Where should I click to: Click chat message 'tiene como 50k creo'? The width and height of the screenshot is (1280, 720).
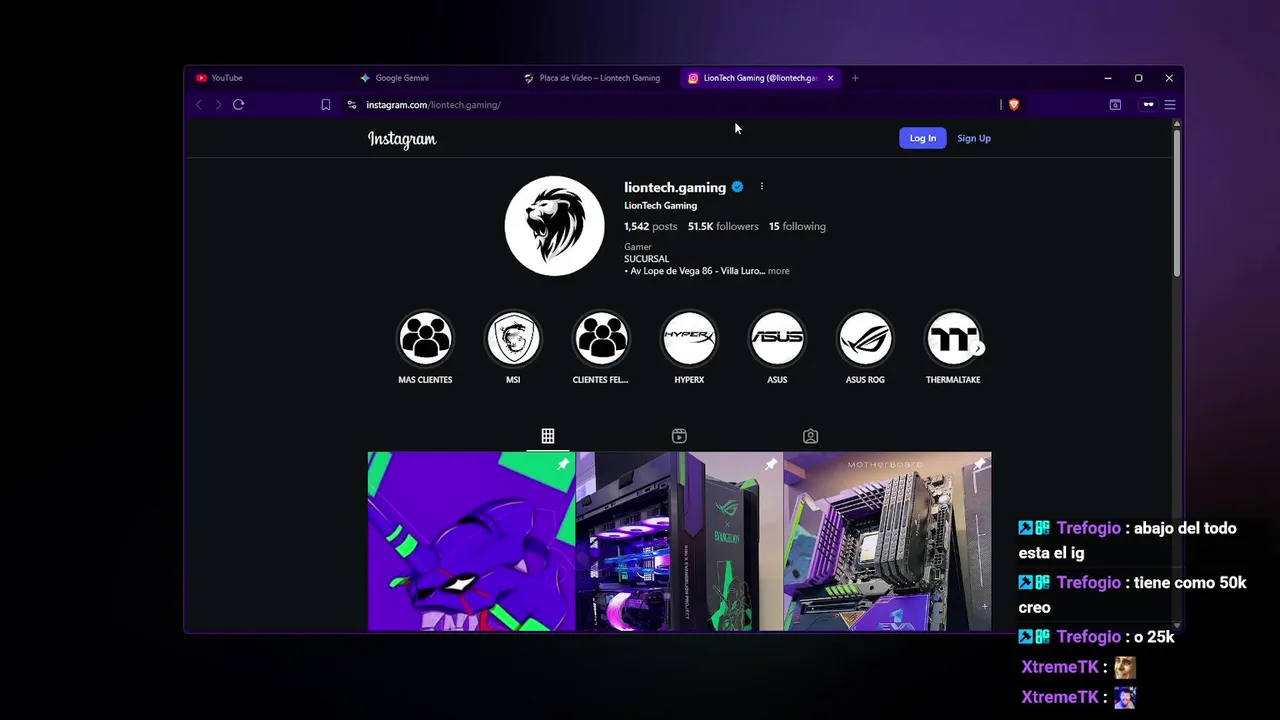[1133, 595]
